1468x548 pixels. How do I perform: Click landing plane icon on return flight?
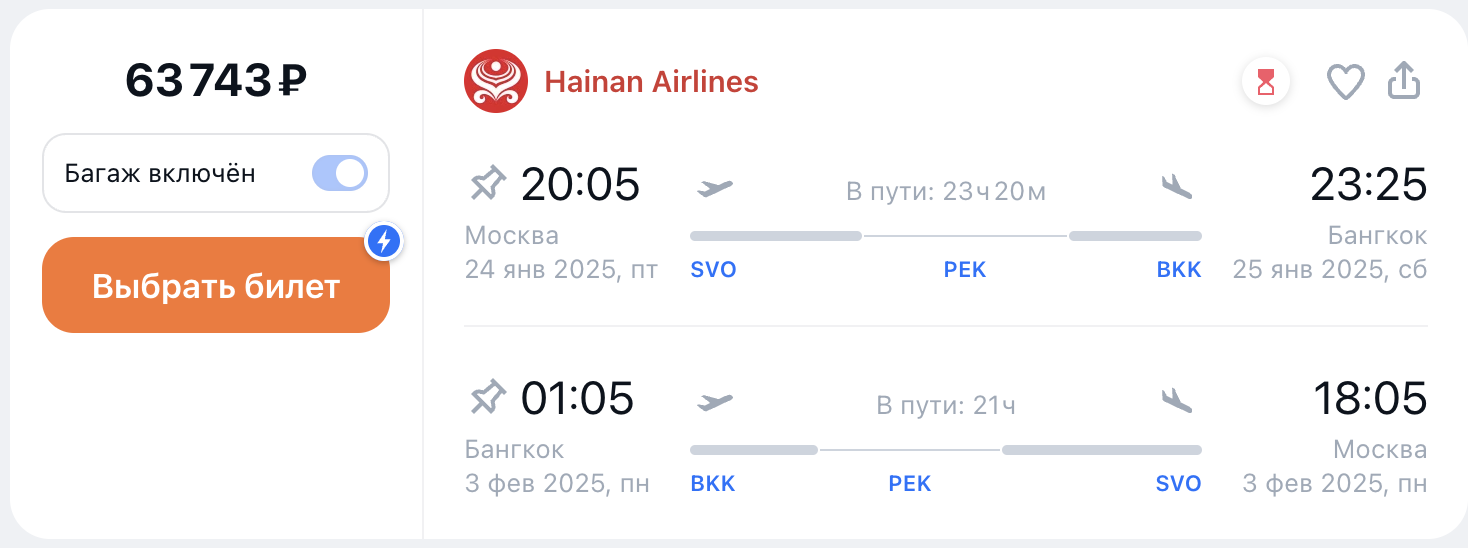tap(1177, 402)
